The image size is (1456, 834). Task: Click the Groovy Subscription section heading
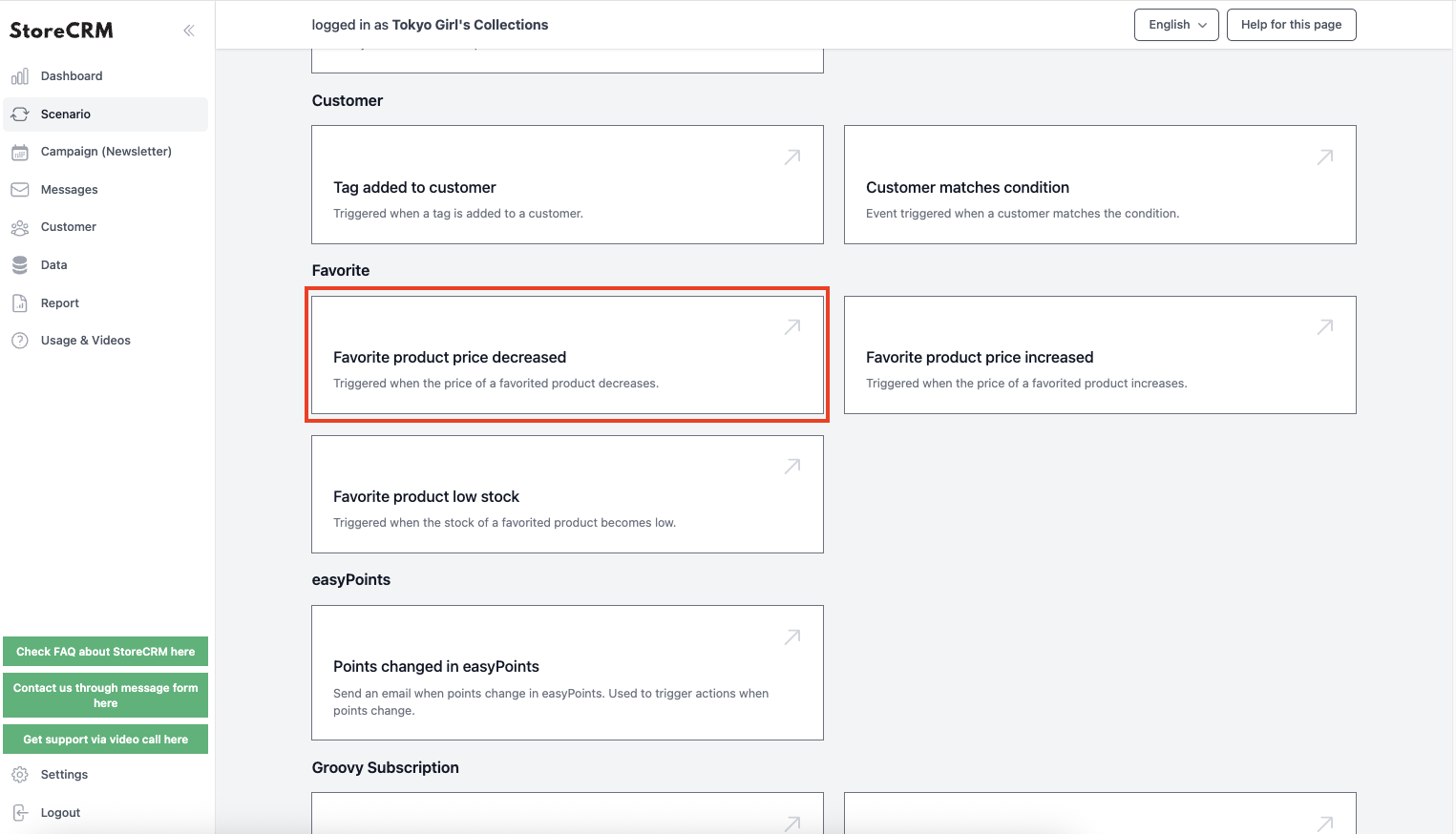pyautogui.click(x=386, y=768)
